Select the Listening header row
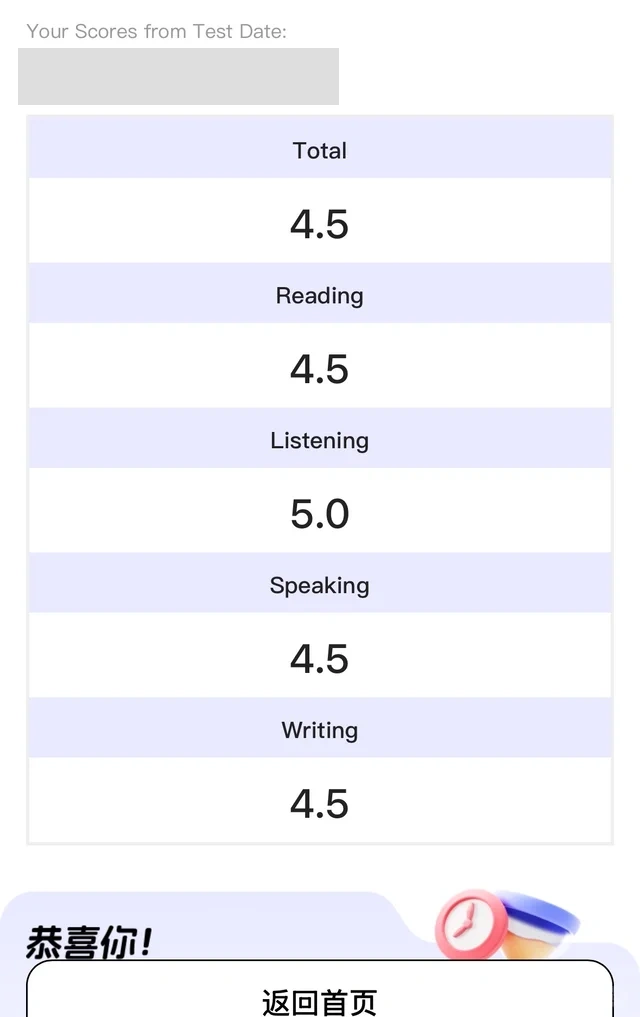 (x=320, y=438)
